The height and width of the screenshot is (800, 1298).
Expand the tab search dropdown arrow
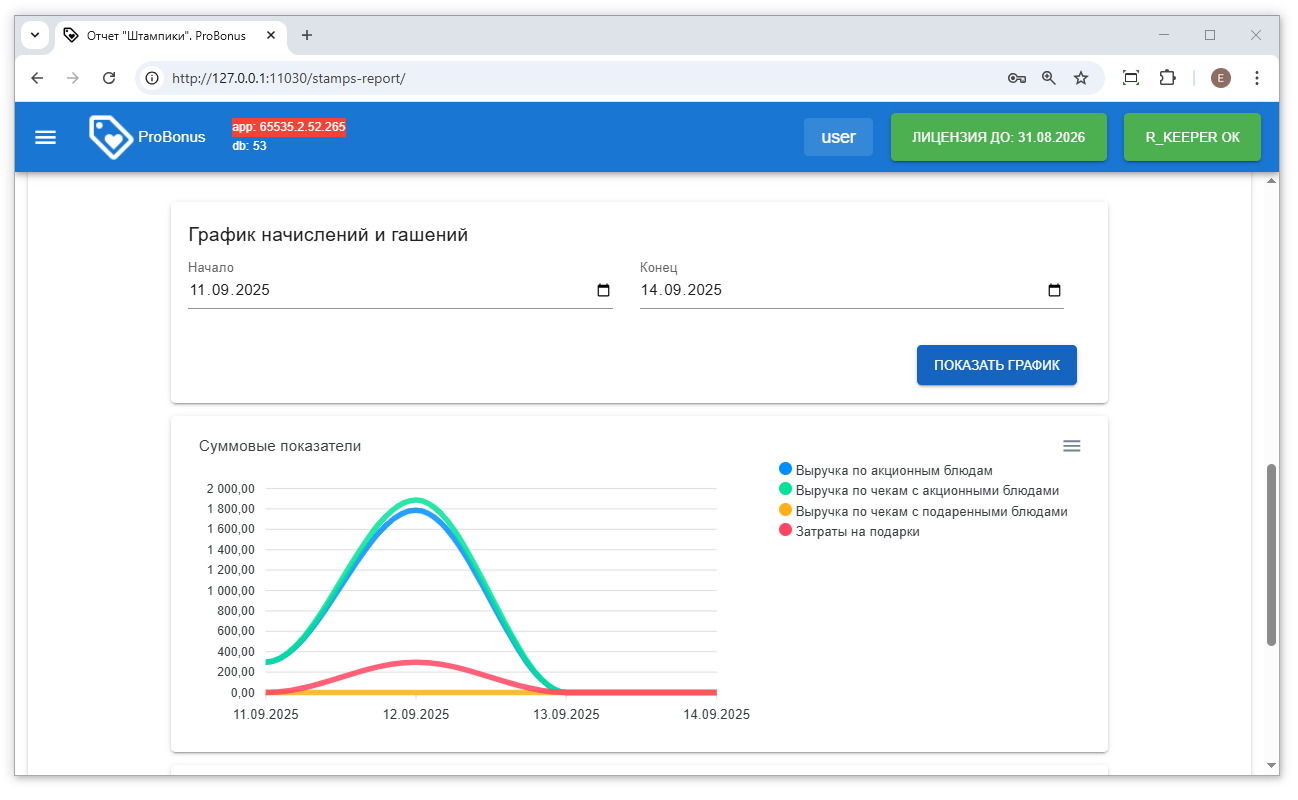(35, 35)
